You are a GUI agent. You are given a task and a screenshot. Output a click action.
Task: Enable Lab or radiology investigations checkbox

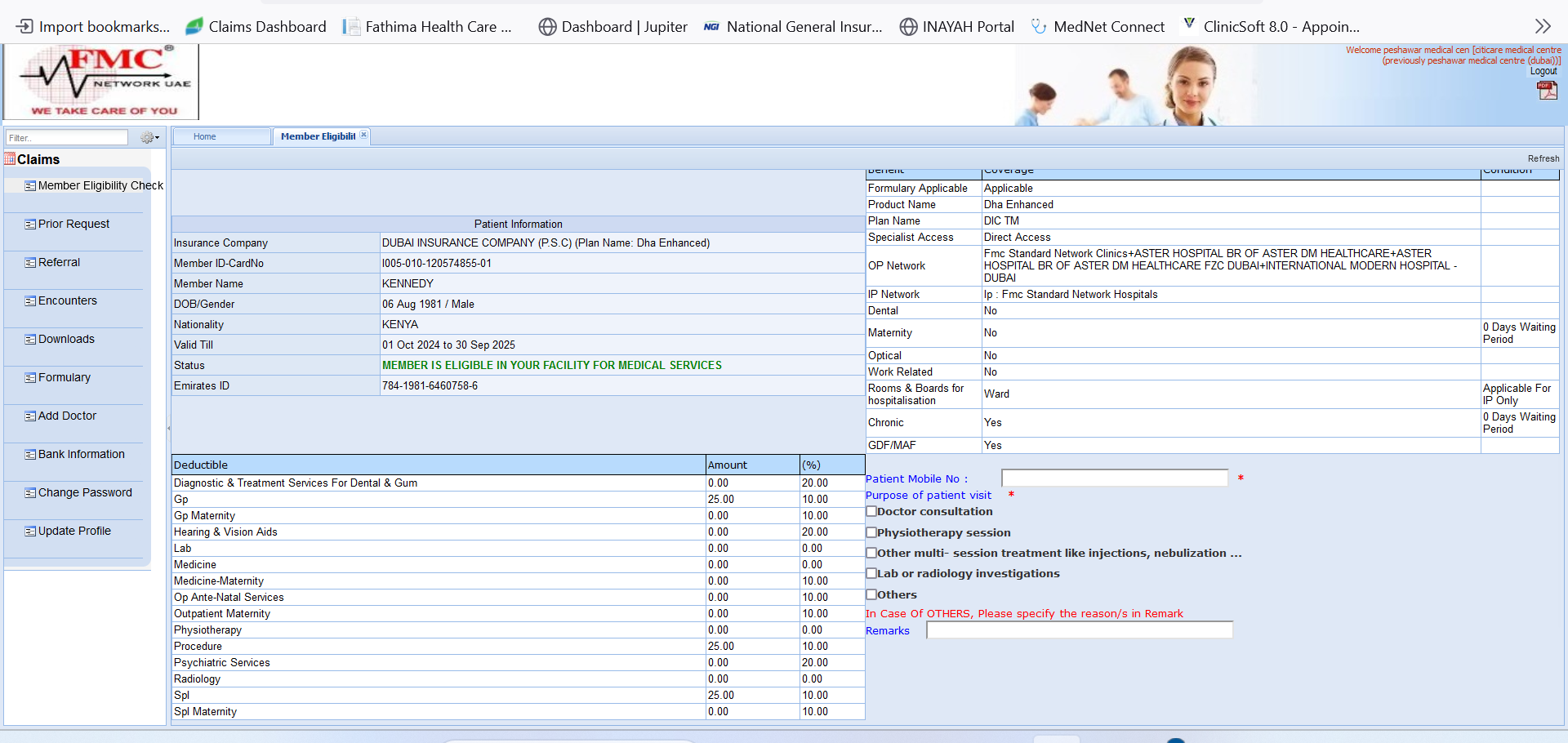click(871, 573)
